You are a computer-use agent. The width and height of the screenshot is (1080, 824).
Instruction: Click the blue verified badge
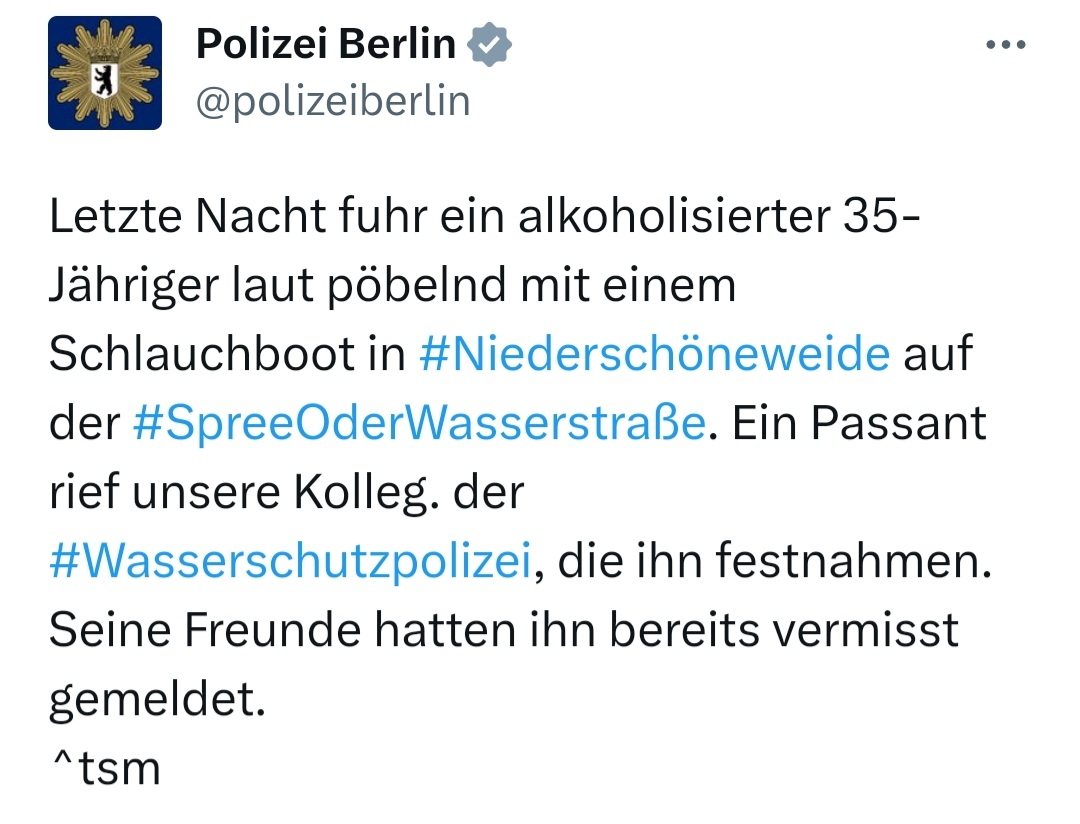[491, 44]
